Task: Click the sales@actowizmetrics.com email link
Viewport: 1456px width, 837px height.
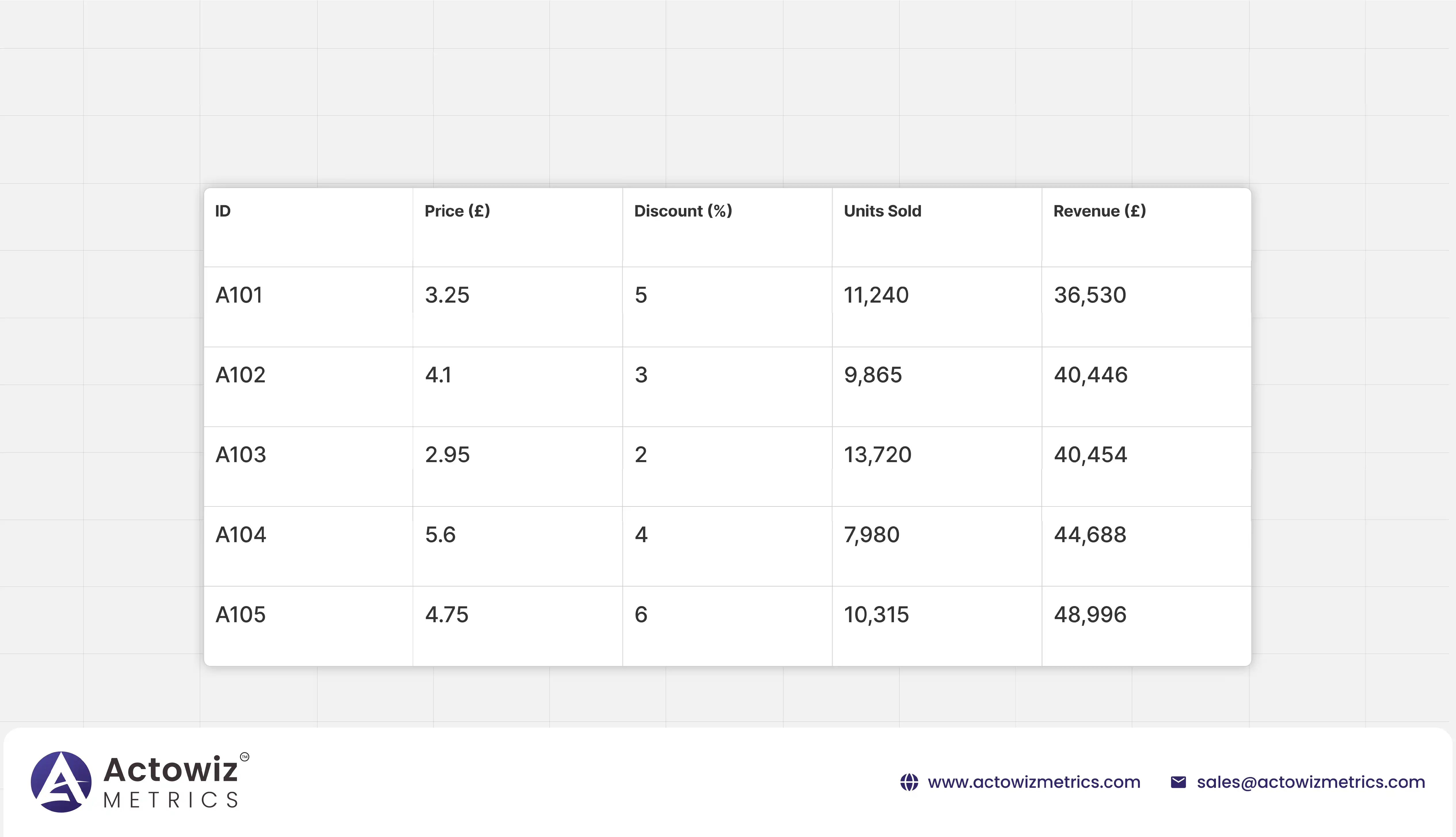Action: pyautogui.click(x=1311, y=782)
